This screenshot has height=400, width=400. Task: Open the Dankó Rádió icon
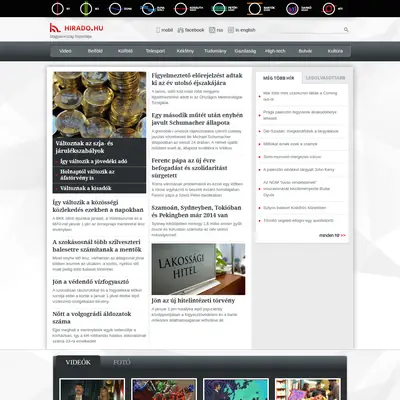coord(292,9)
